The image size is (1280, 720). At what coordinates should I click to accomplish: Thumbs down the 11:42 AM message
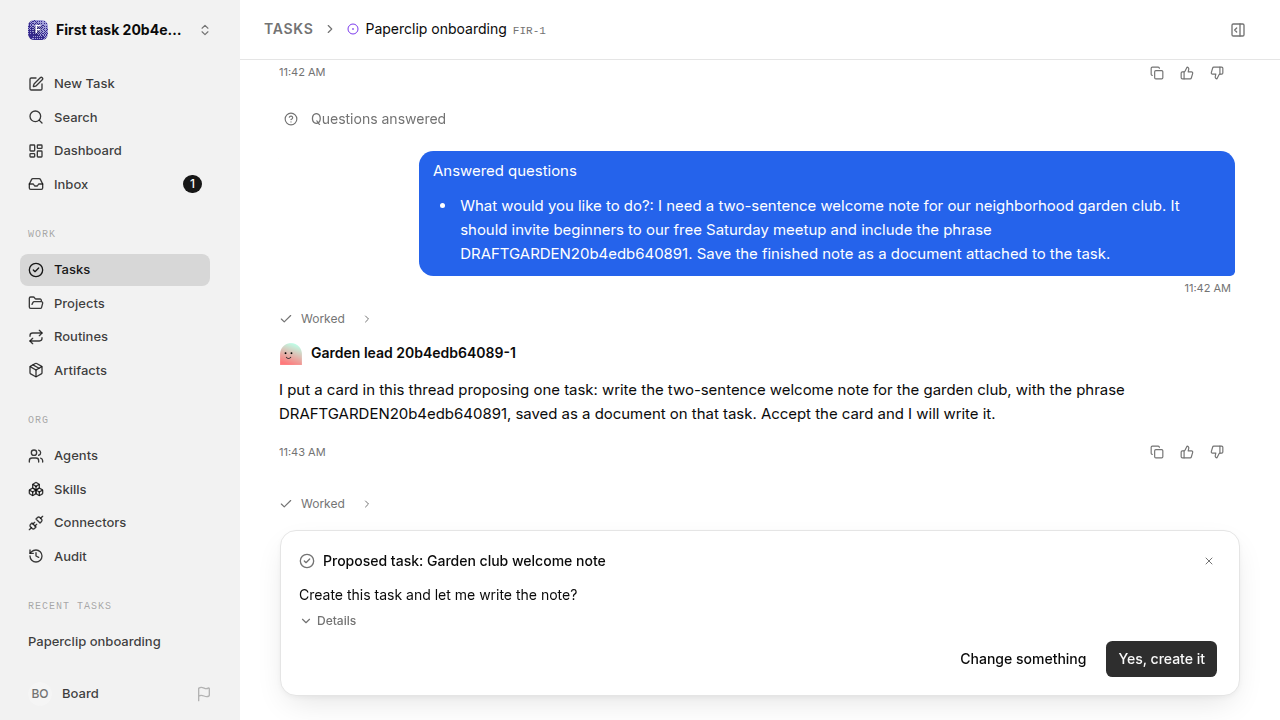point(1217,73)
